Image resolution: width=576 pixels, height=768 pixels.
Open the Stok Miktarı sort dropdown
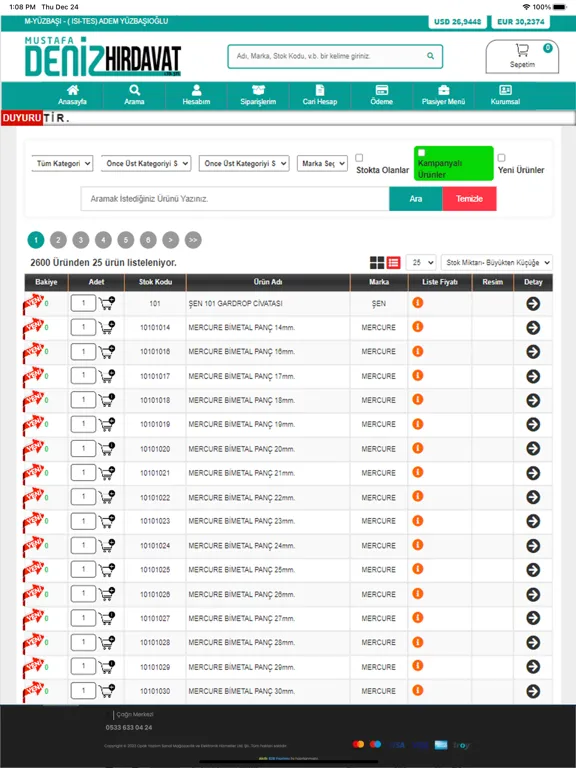click(x=497, y=263)
